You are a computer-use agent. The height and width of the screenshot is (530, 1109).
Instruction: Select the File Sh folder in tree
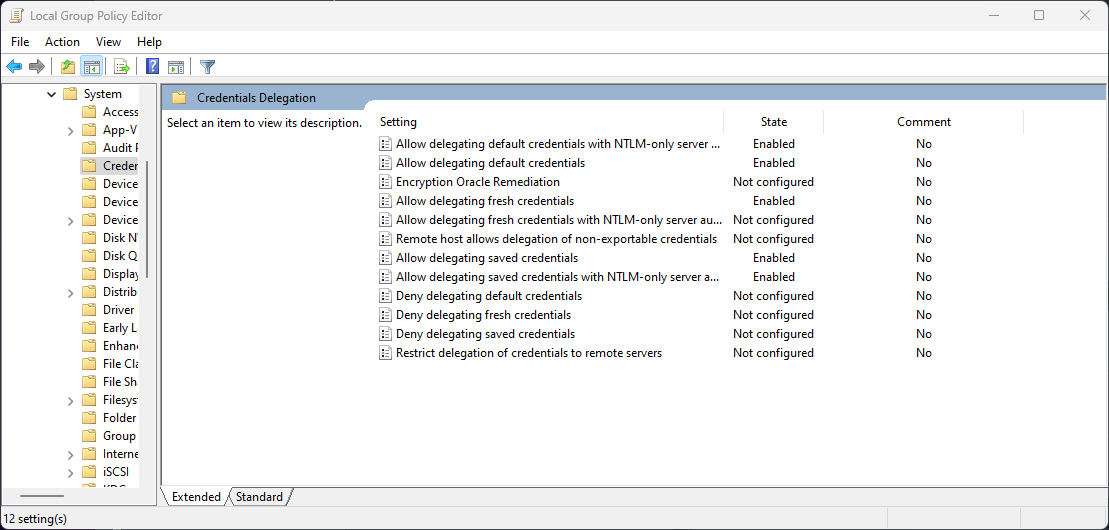coord(110,382)
